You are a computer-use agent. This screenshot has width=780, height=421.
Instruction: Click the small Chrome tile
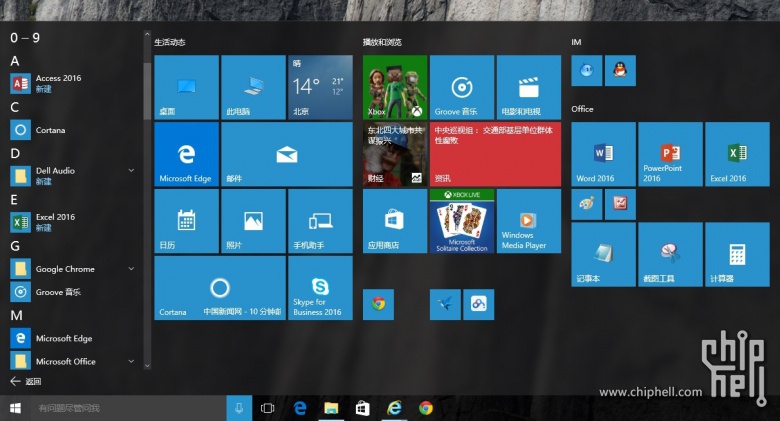(379, 304)
